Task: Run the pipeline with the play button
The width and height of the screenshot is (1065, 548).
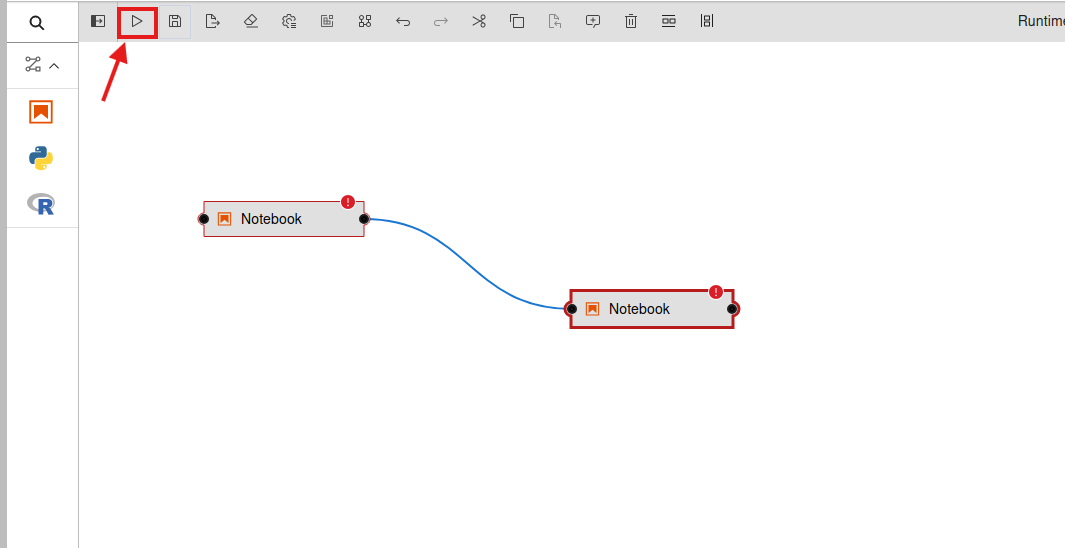Action: [x=137, y=21]
